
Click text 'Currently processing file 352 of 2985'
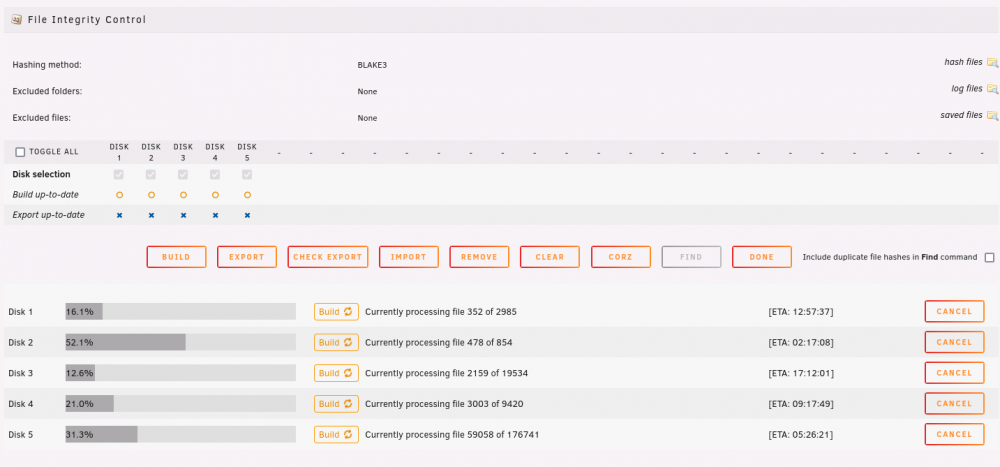(x=441, y=312)
